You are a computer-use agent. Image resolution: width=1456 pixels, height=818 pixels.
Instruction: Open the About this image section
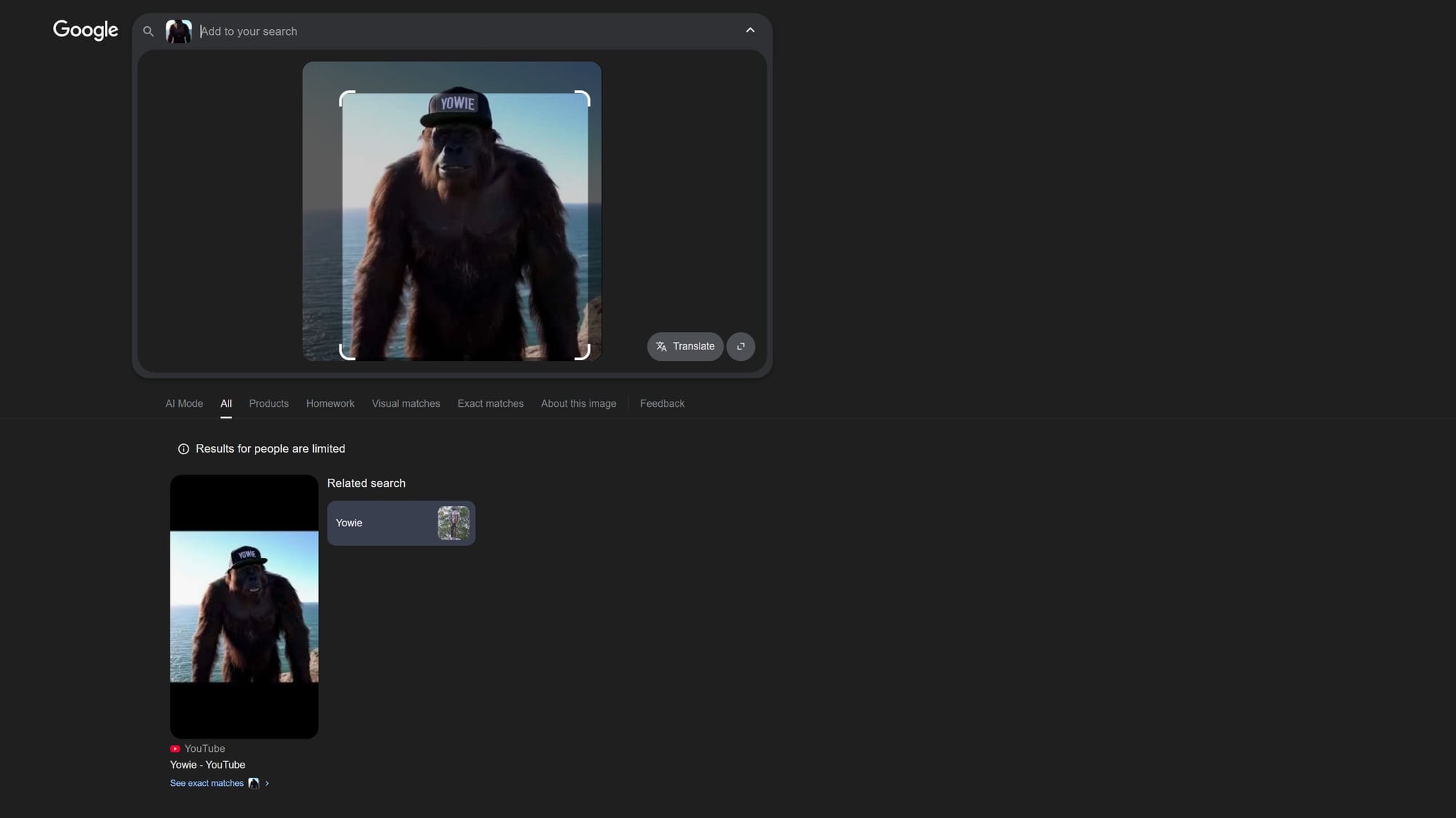point(578,403)
